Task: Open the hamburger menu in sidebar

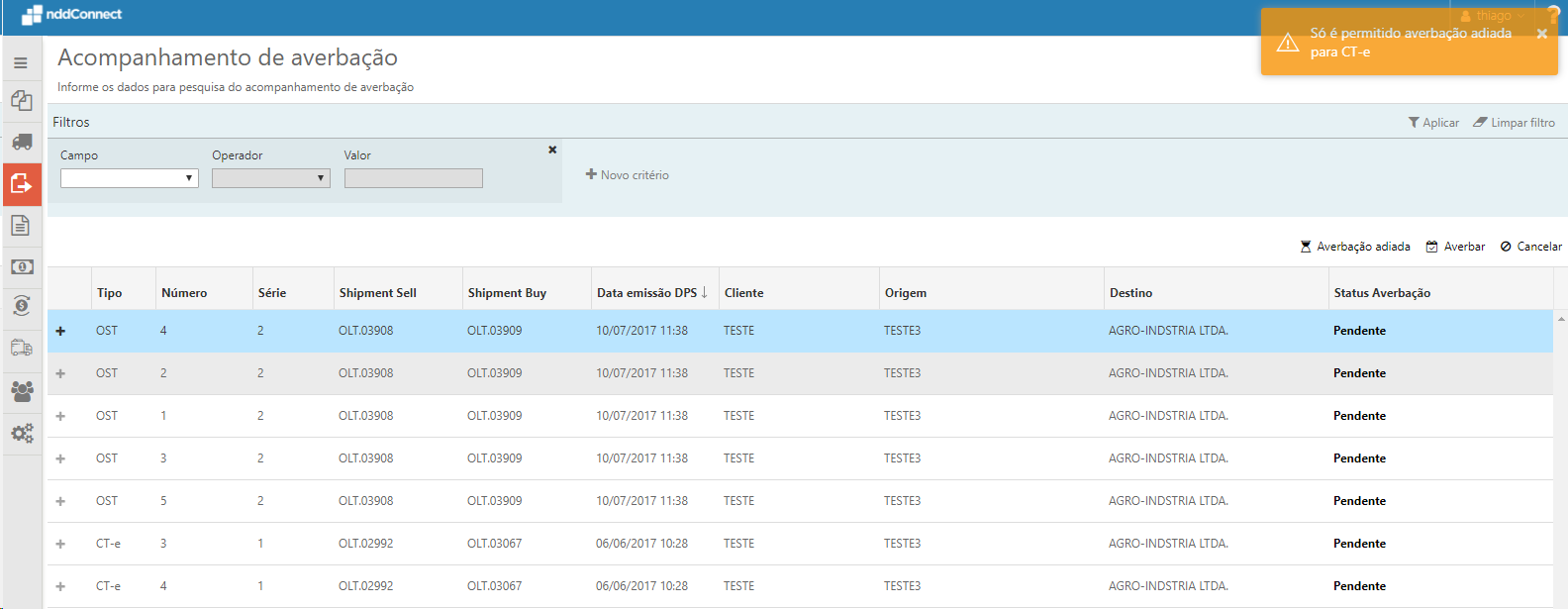Action: pyautogui.click(x=21, y=62)
